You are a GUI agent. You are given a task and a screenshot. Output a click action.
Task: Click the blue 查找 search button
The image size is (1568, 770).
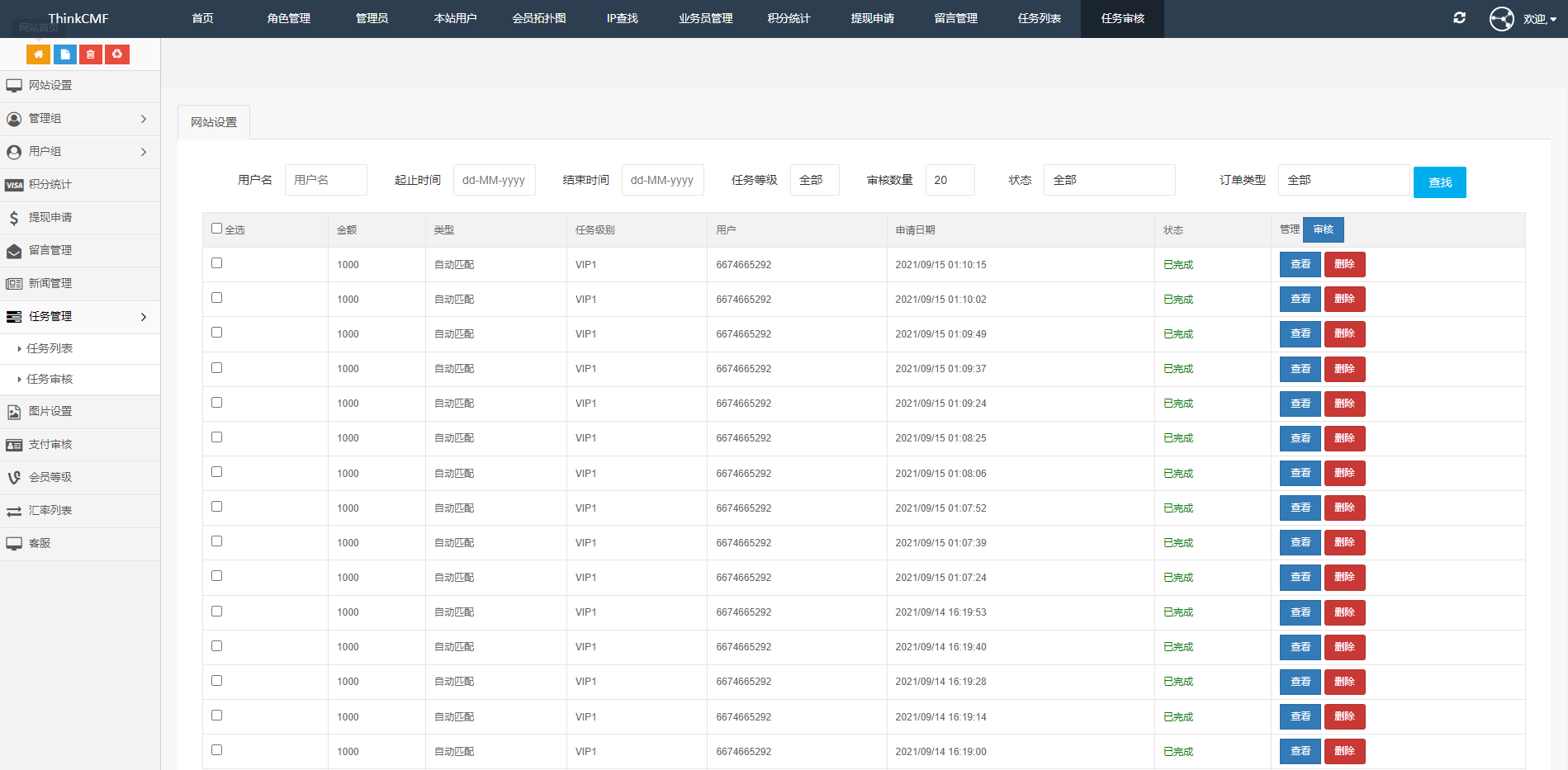point(1440,182)
